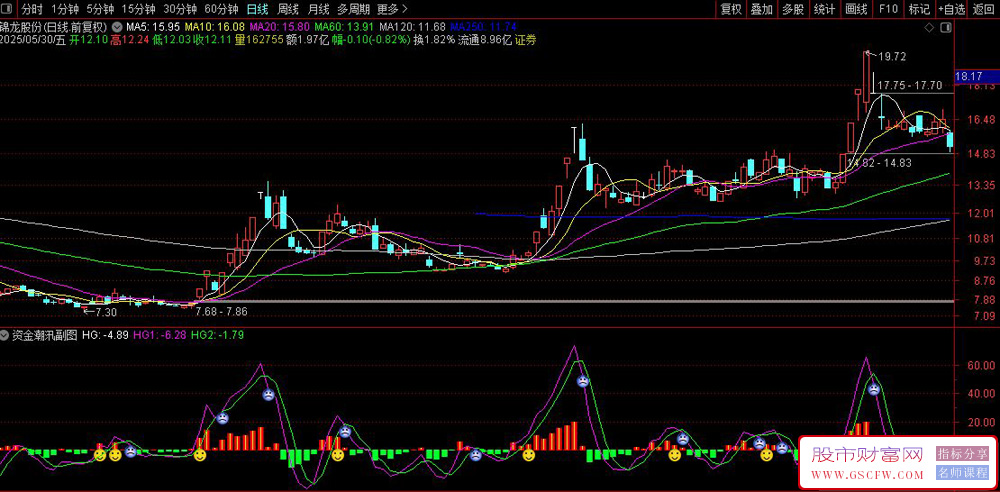Select the 日线 daily chart tab
The height and width of the screenshot is (492, 1000).
coord(258,10)
